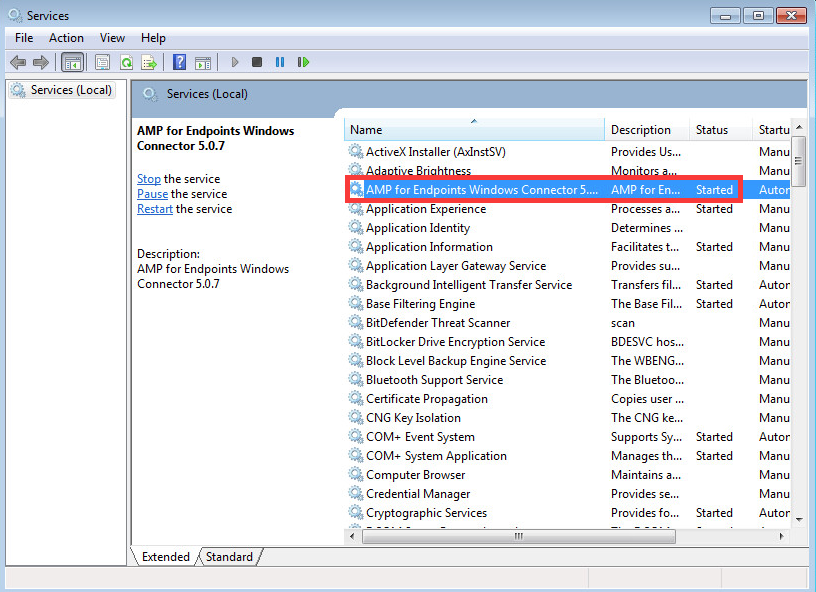Open the View menu
Viewport: 816px width, 592px height.
tap(112, 38)
